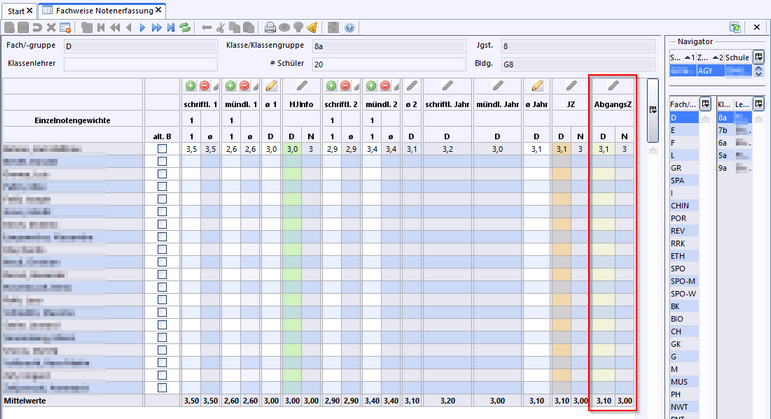The image size is (771, 419).
Task: Click the green refresh arrows icon
Action: (185, 28)
